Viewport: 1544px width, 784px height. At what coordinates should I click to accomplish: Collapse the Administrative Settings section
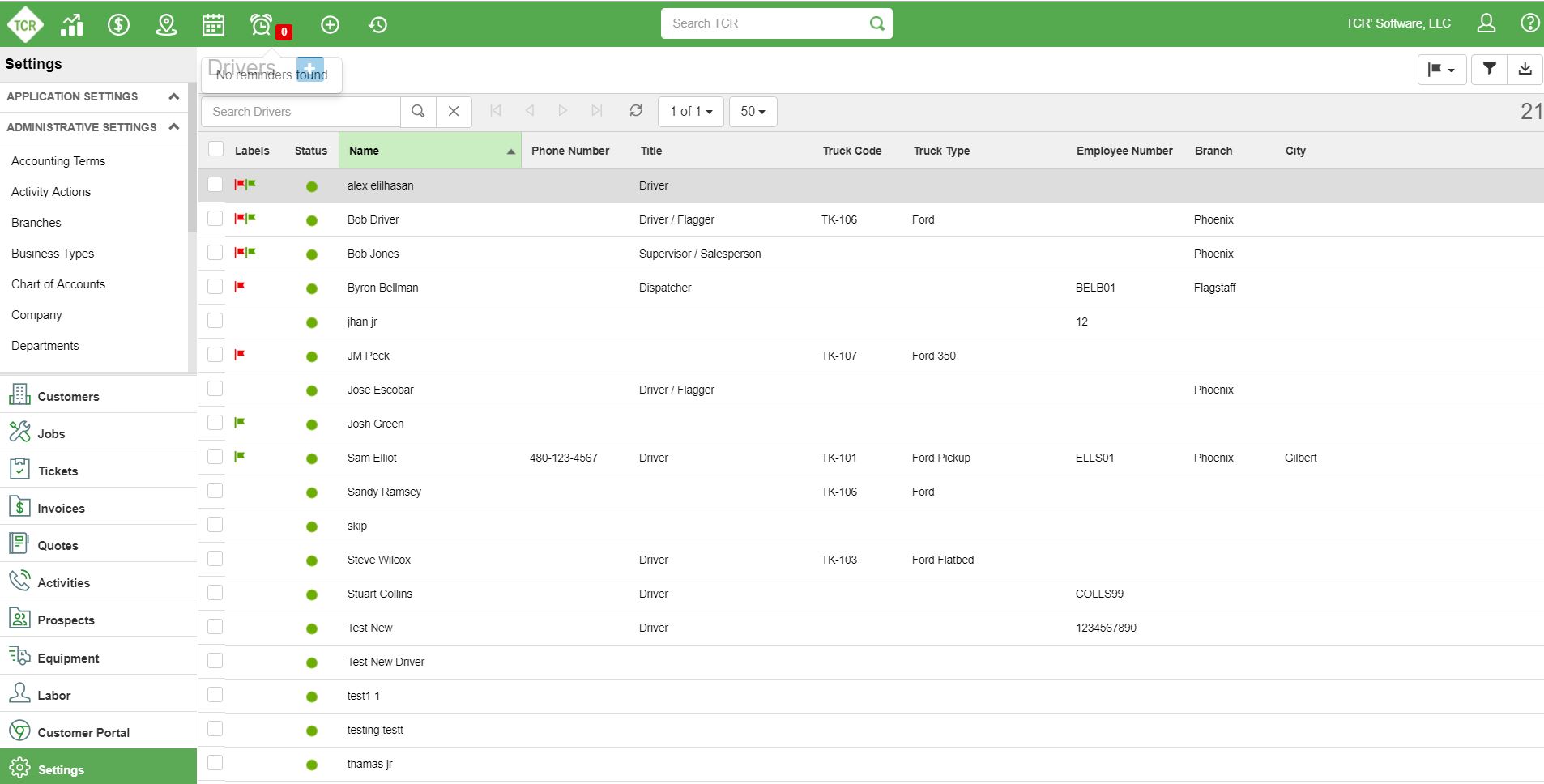173,127
